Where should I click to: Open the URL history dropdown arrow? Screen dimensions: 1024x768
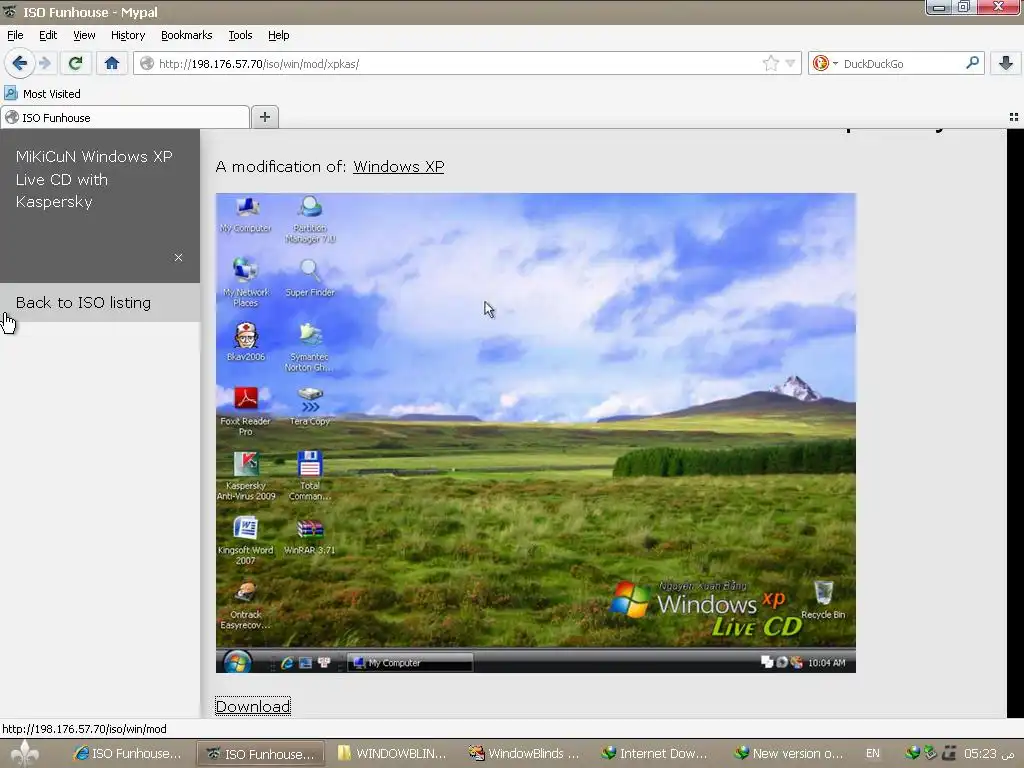[790, 63]
